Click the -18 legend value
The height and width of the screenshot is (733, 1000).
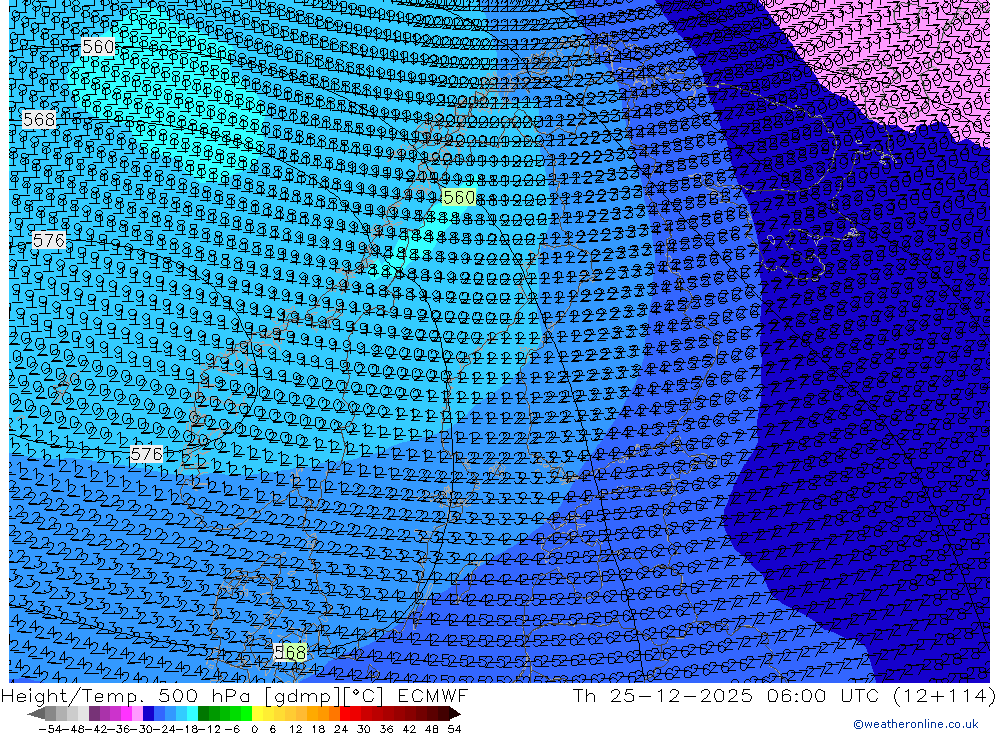click(x=188, y=729)
